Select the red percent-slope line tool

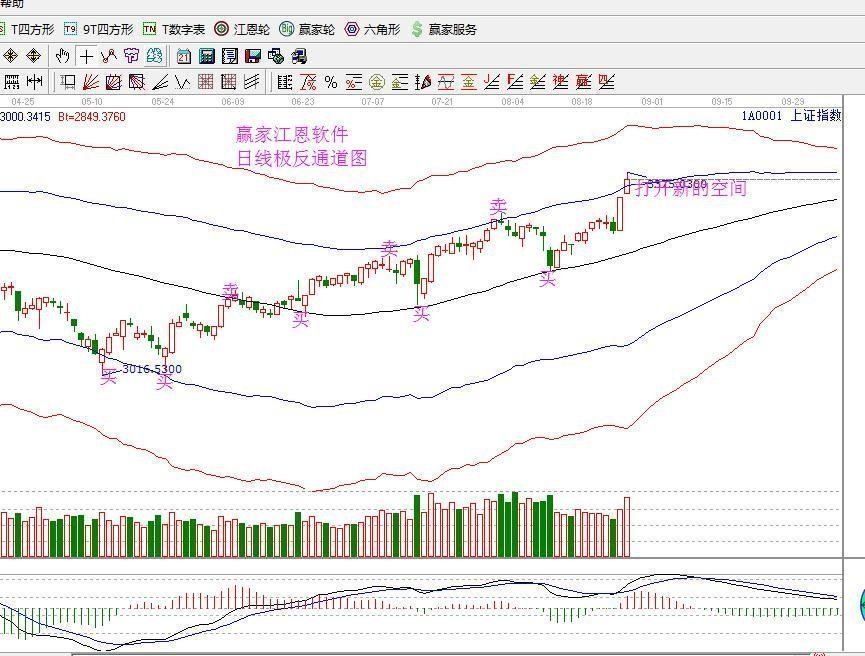click(308, 83)
